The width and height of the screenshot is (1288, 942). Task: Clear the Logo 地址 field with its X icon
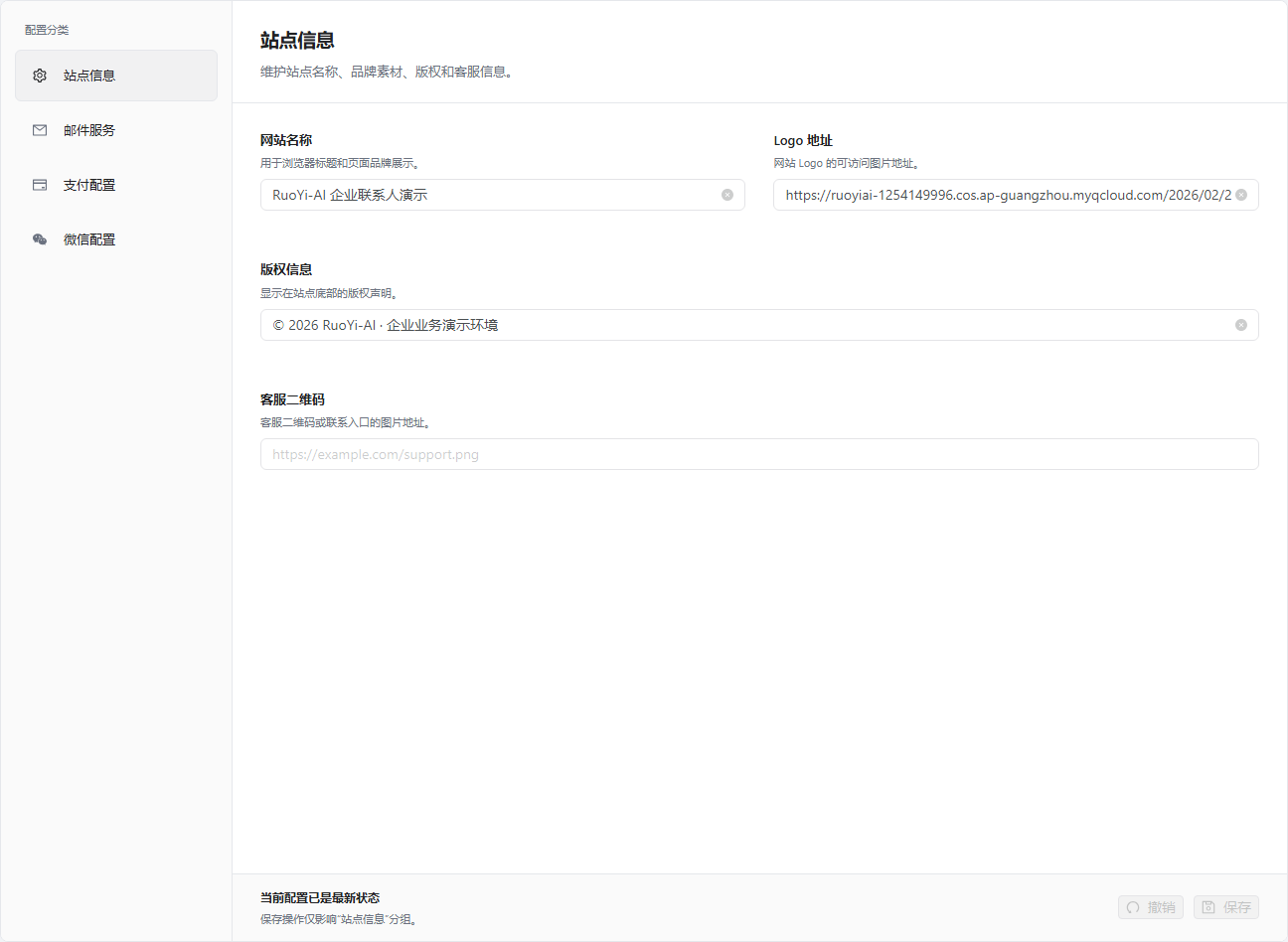click(1241, 195)
